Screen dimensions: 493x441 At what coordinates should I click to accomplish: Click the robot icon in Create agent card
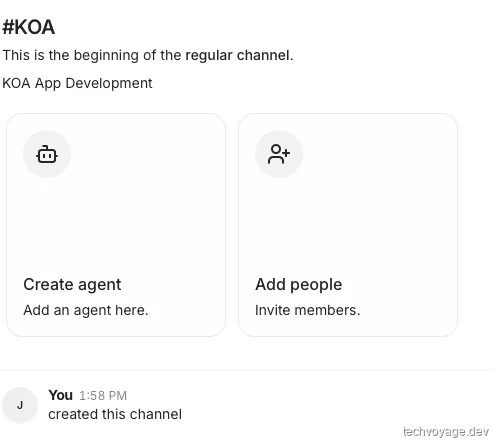[x=47, y=154]
